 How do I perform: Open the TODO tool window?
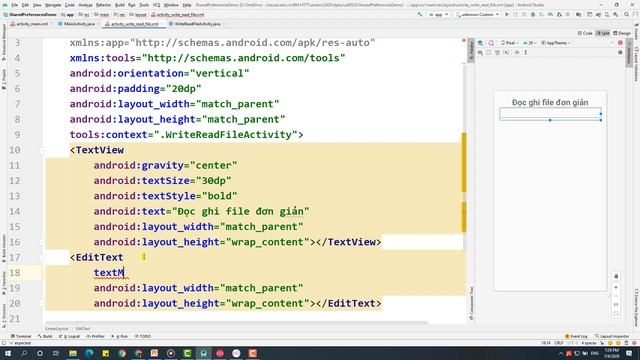143,336
